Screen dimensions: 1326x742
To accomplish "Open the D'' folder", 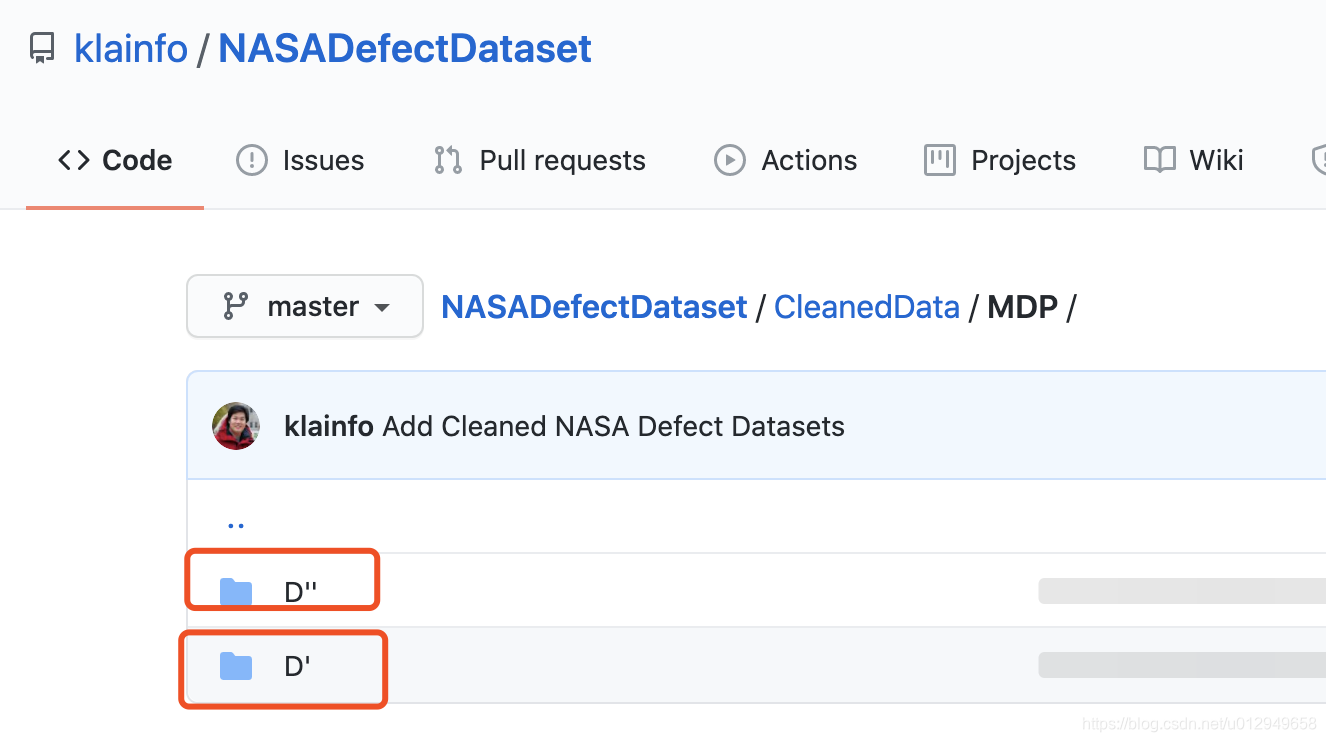I will tap(301, 592).
